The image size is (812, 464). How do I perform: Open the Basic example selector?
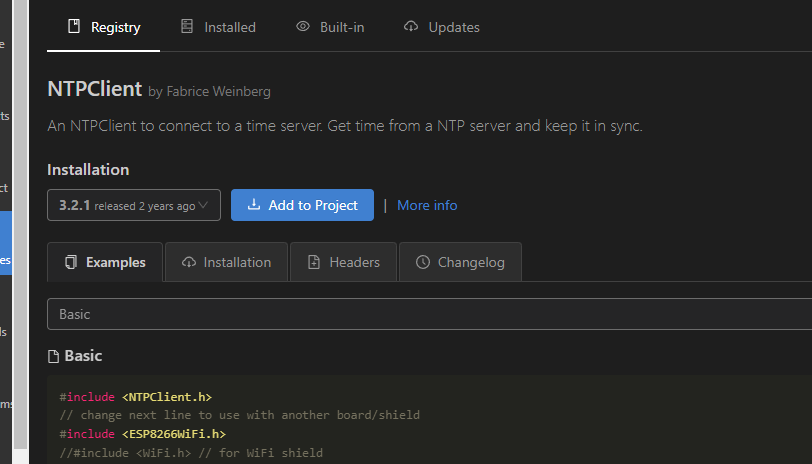[x=429, y=314]
